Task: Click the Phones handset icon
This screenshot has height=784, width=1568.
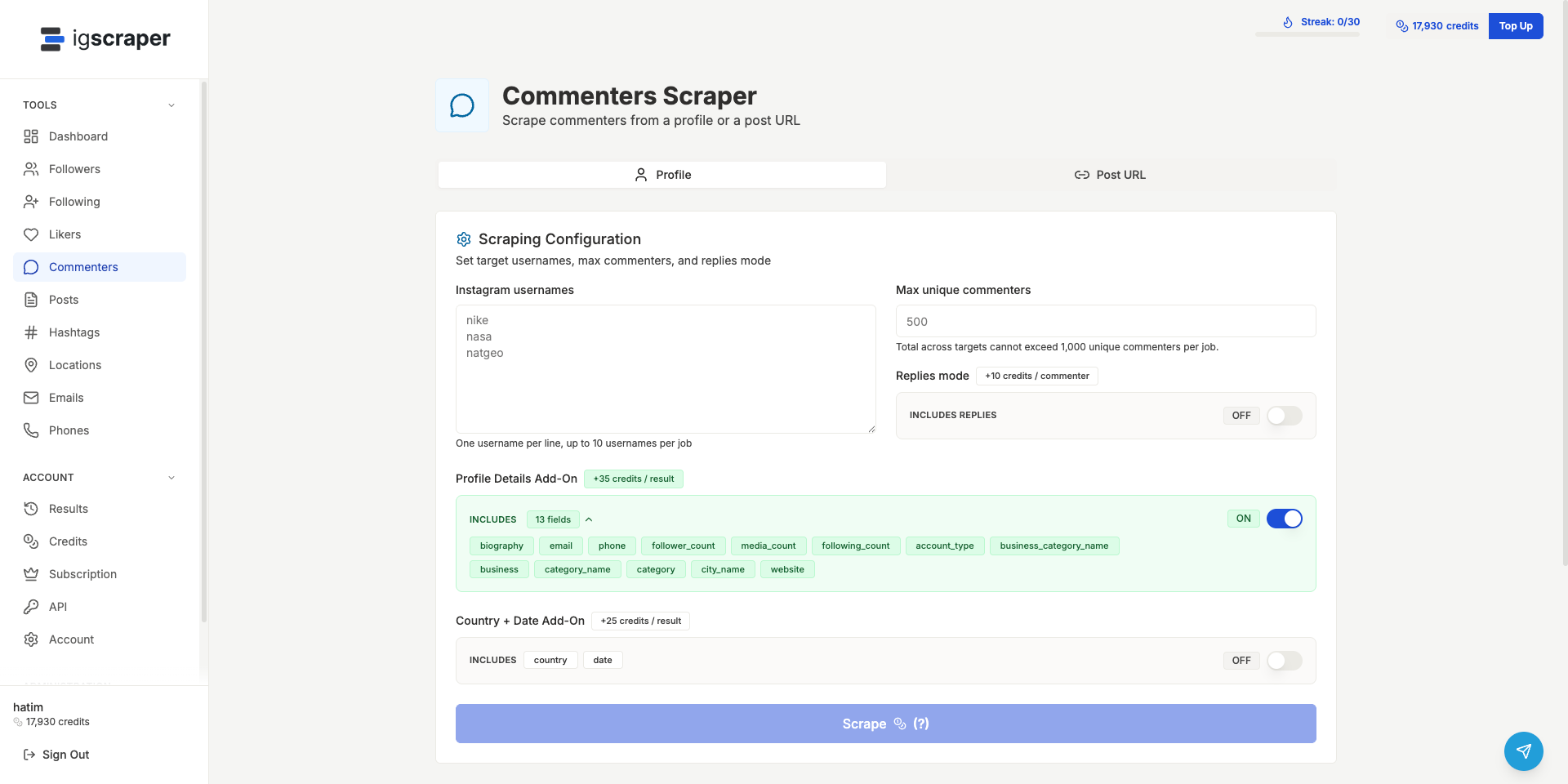Action: pos(31,430)
